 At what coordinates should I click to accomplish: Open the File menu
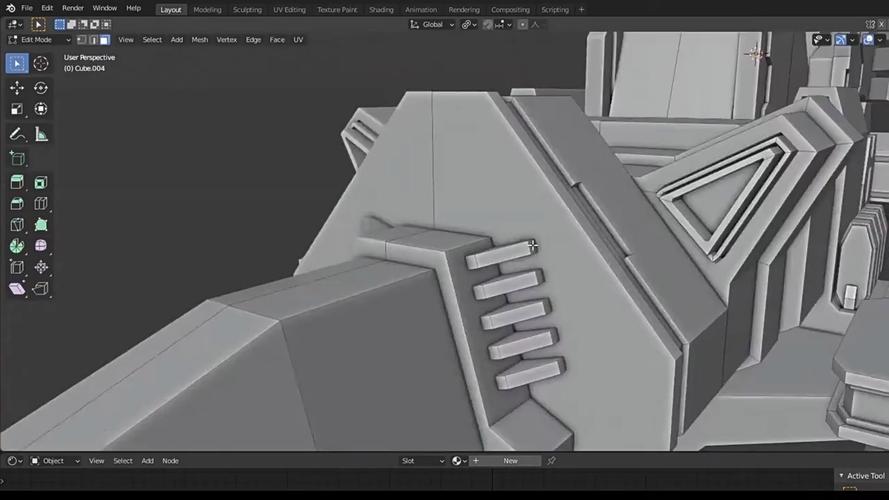(27, 9)
